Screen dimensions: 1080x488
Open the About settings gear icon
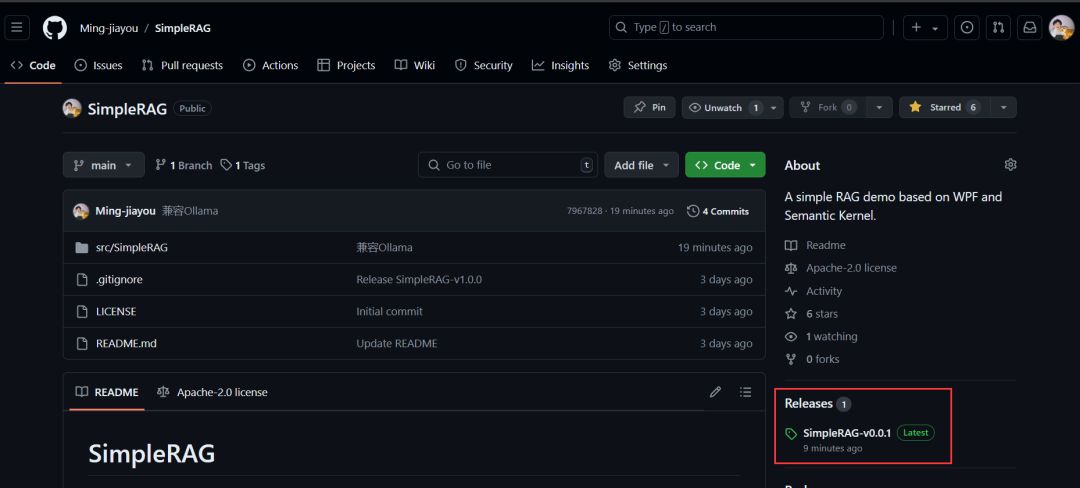[1010, 165]
